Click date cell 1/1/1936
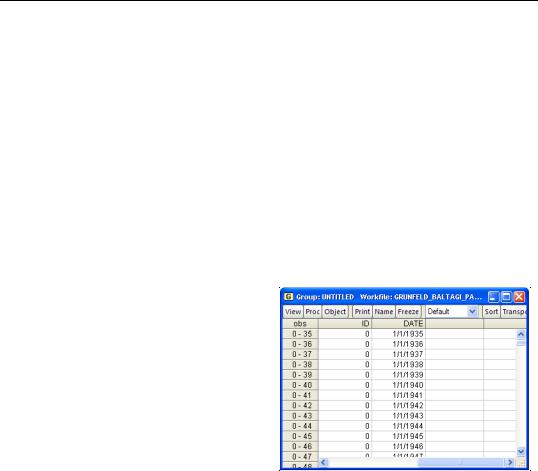The height and width of the screenshot is (471, 538). [399, 344]
